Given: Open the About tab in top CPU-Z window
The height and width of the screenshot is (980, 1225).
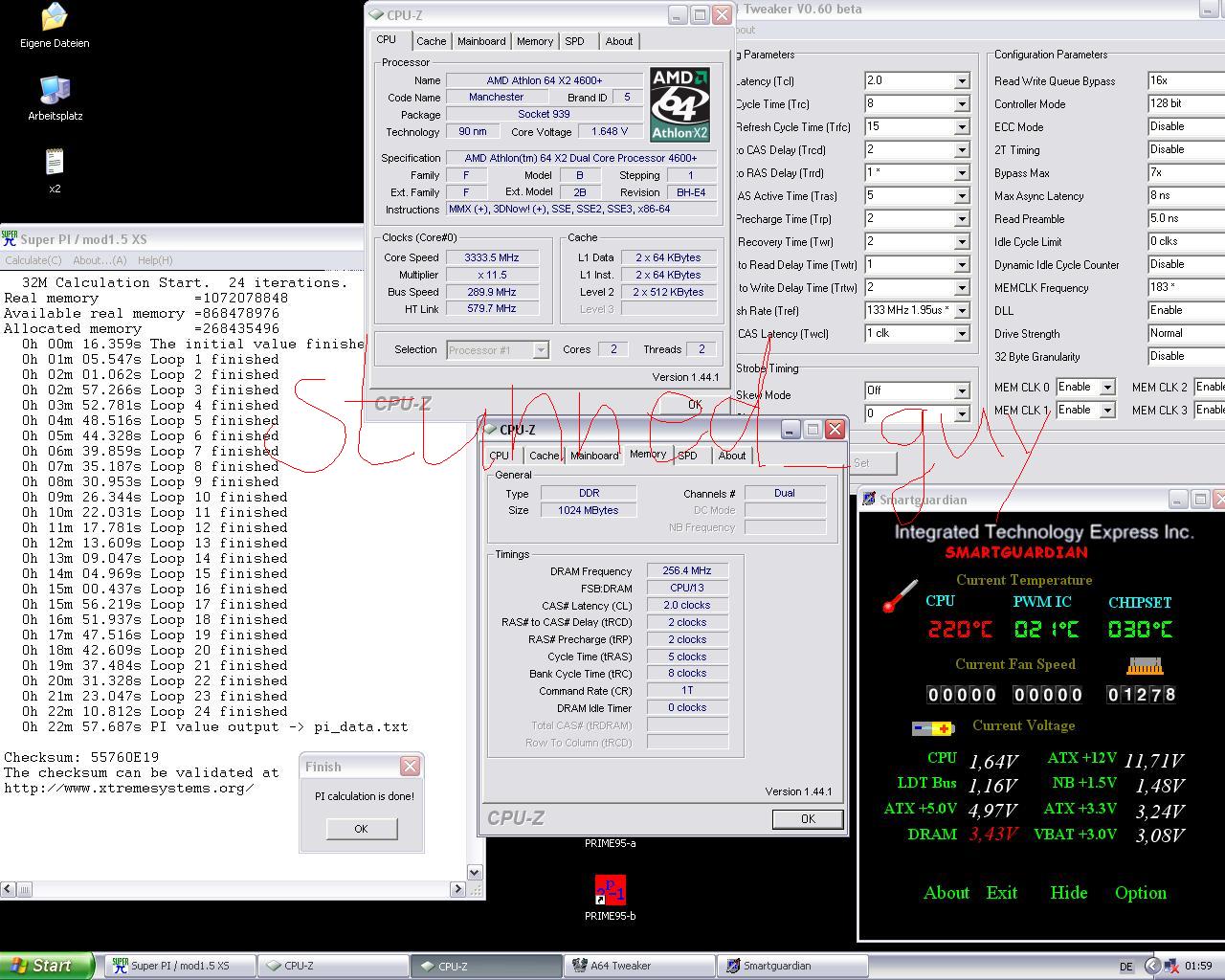Looking at the screenshot, I should (619, 41).
